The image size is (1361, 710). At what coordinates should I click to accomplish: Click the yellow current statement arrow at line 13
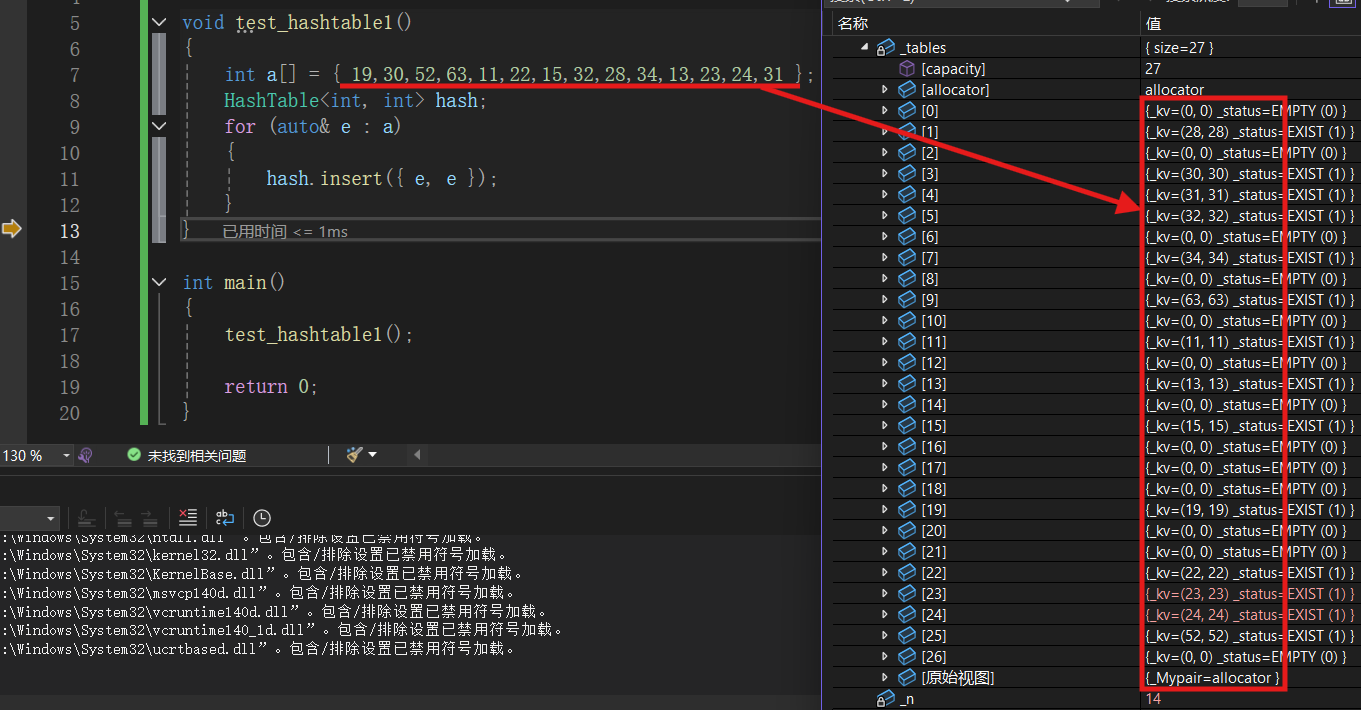pos(11,230)
